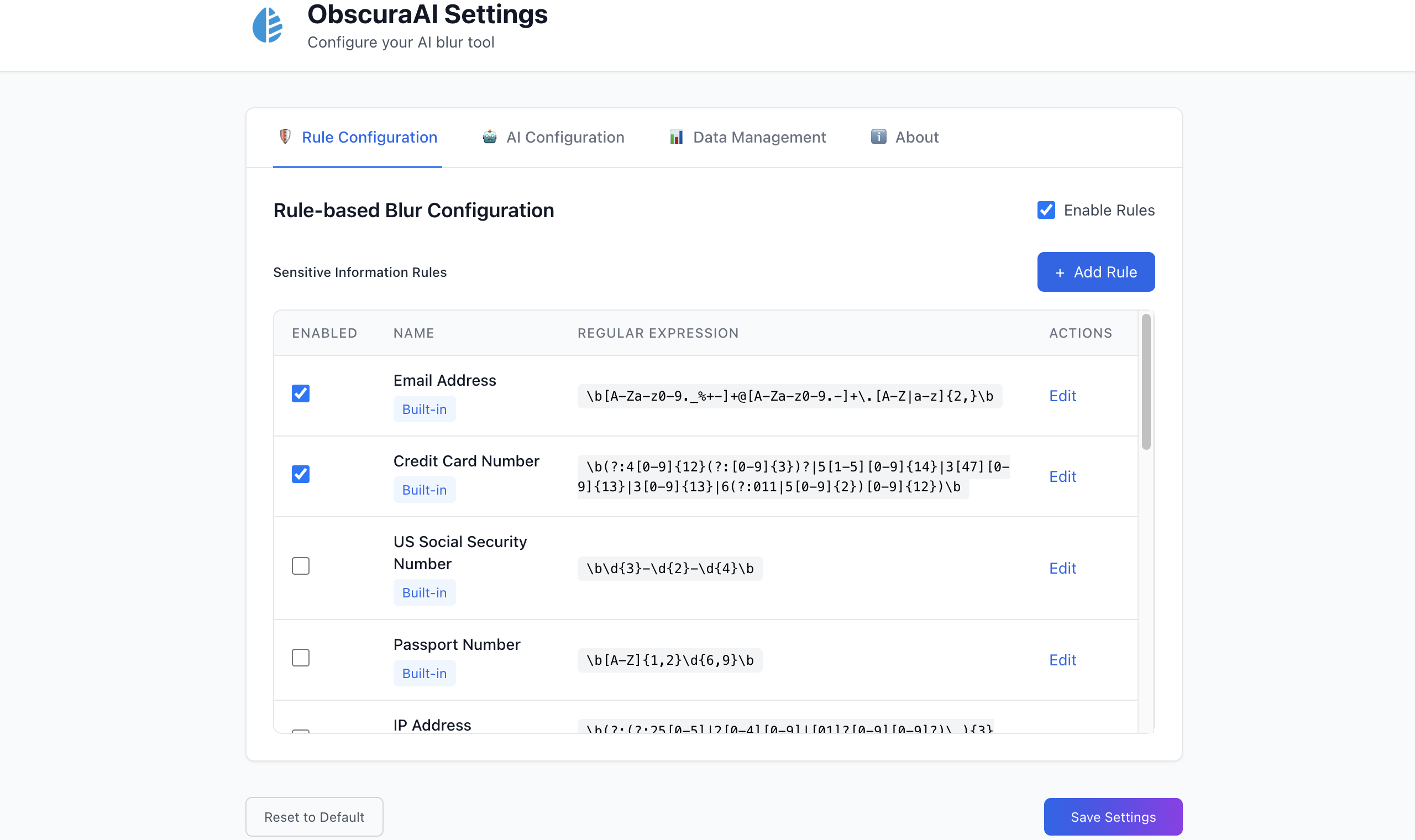Click the info icon beside About
Viewport: 1415px width, 840px height.
tap(878, 136)
